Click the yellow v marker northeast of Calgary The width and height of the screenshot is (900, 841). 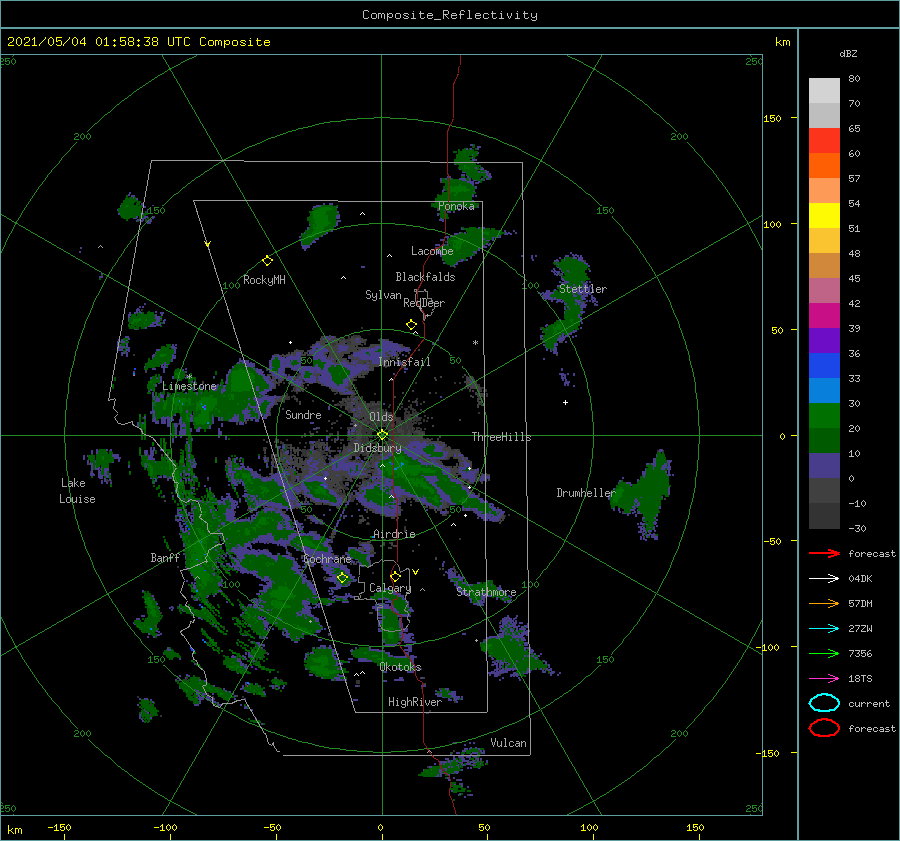(x=416, y=572)
